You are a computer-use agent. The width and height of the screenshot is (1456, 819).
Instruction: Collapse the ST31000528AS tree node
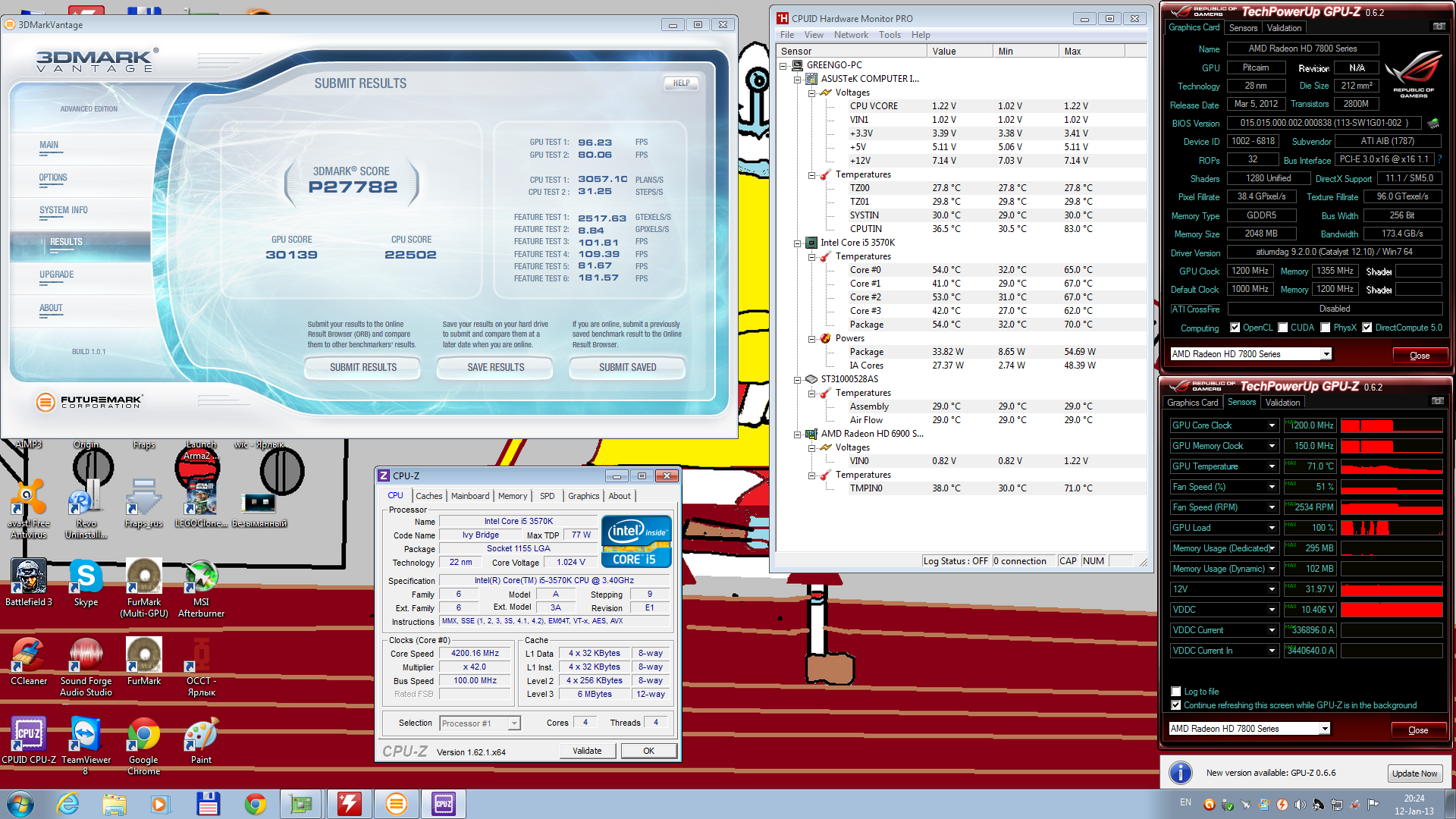tap(797, 380)
